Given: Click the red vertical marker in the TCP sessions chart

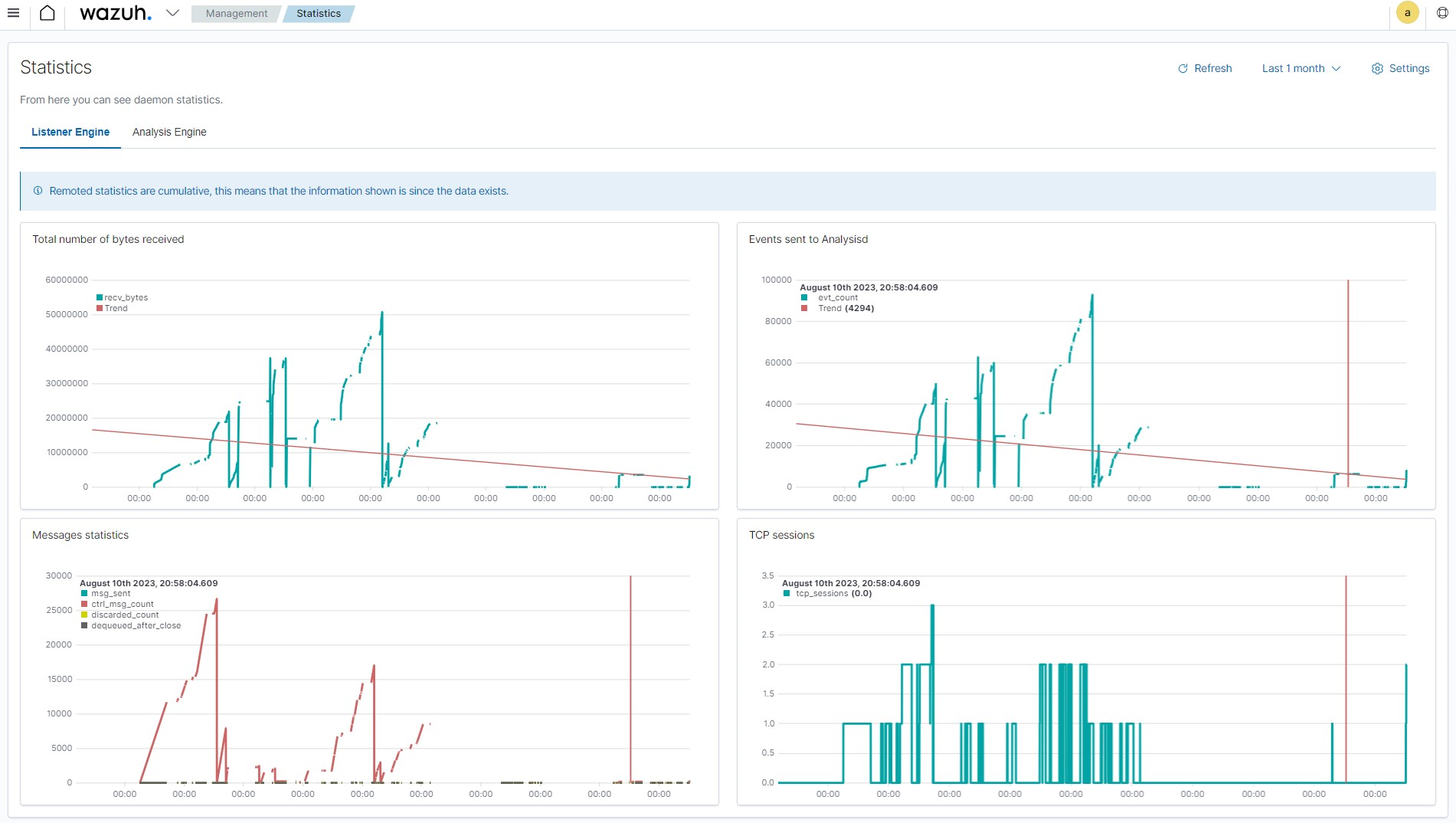Looking at the screenshot, I should pyautogui.click(x=1346, y=678).
